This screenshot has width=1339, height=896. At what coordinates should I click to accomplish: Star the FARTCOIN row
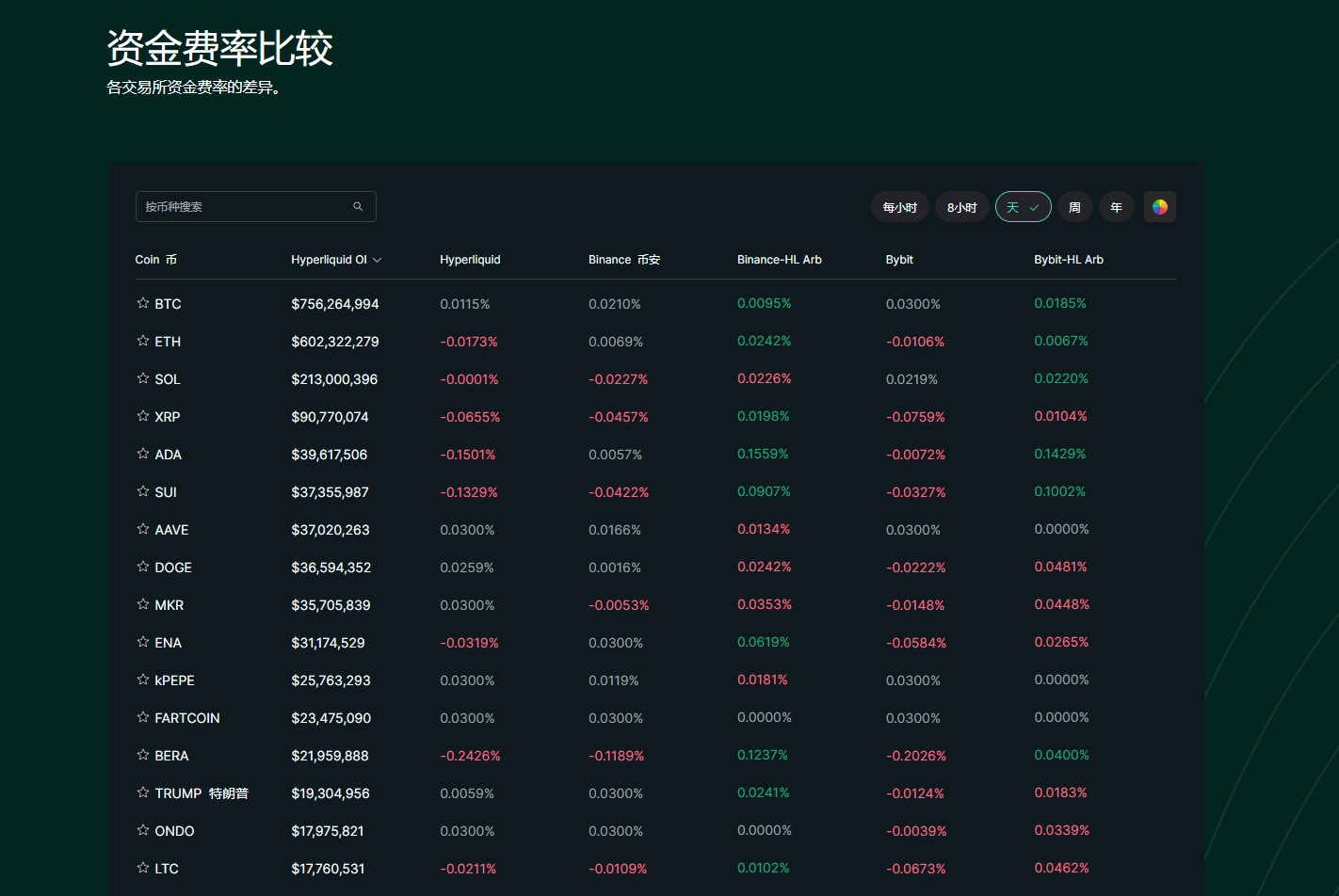tap(143, 717)
